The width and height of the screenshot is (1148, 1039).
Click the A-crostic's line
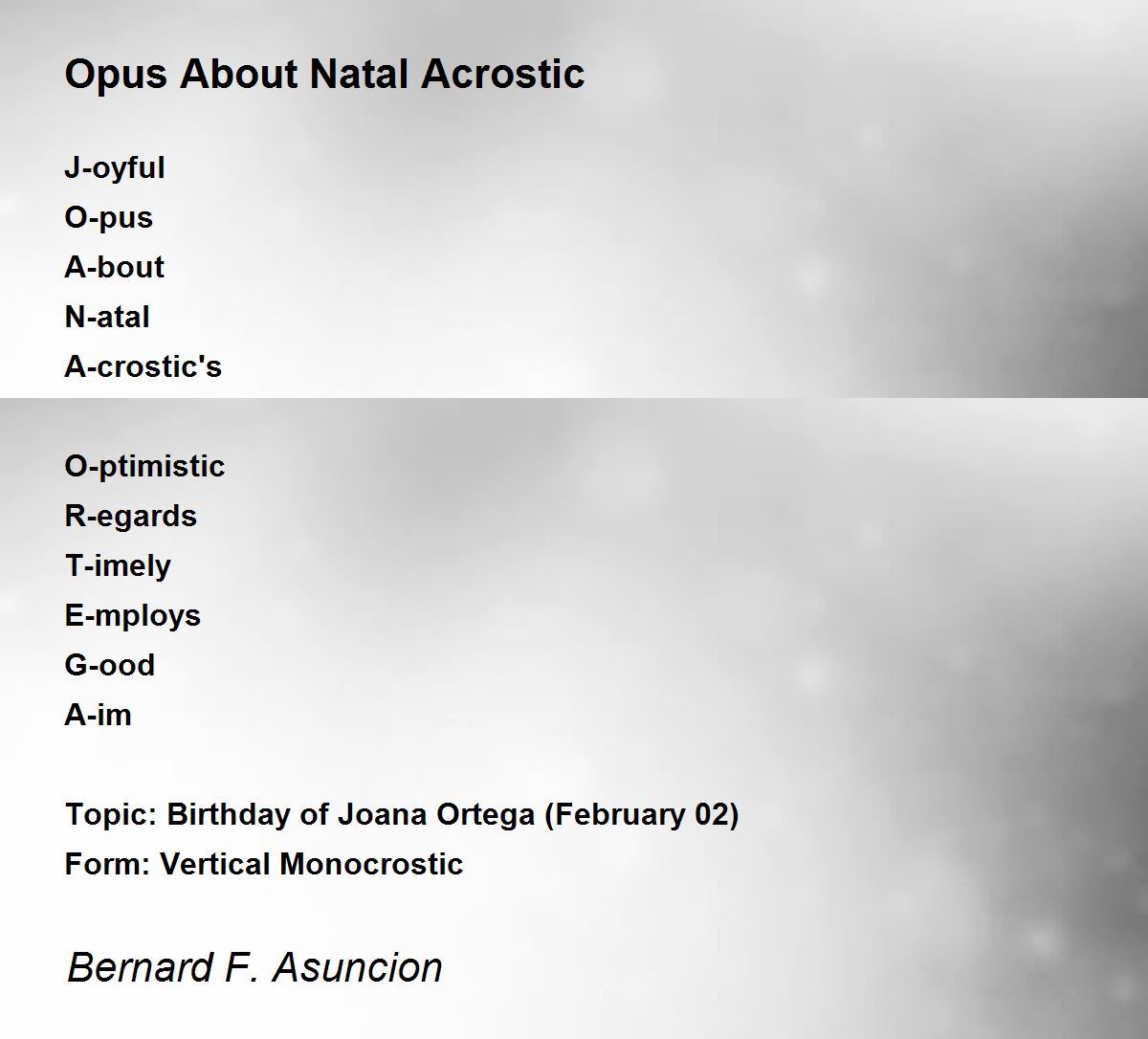tap(143, 366)
